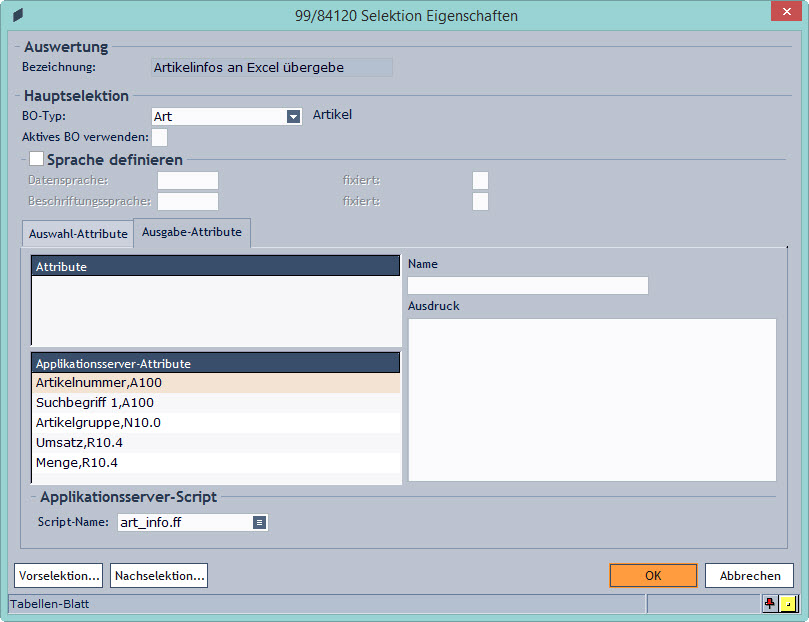Toggle the fixiert checkbox for Beschriftungssprache
The image size is (809, 622).
(x=480, y=201)
